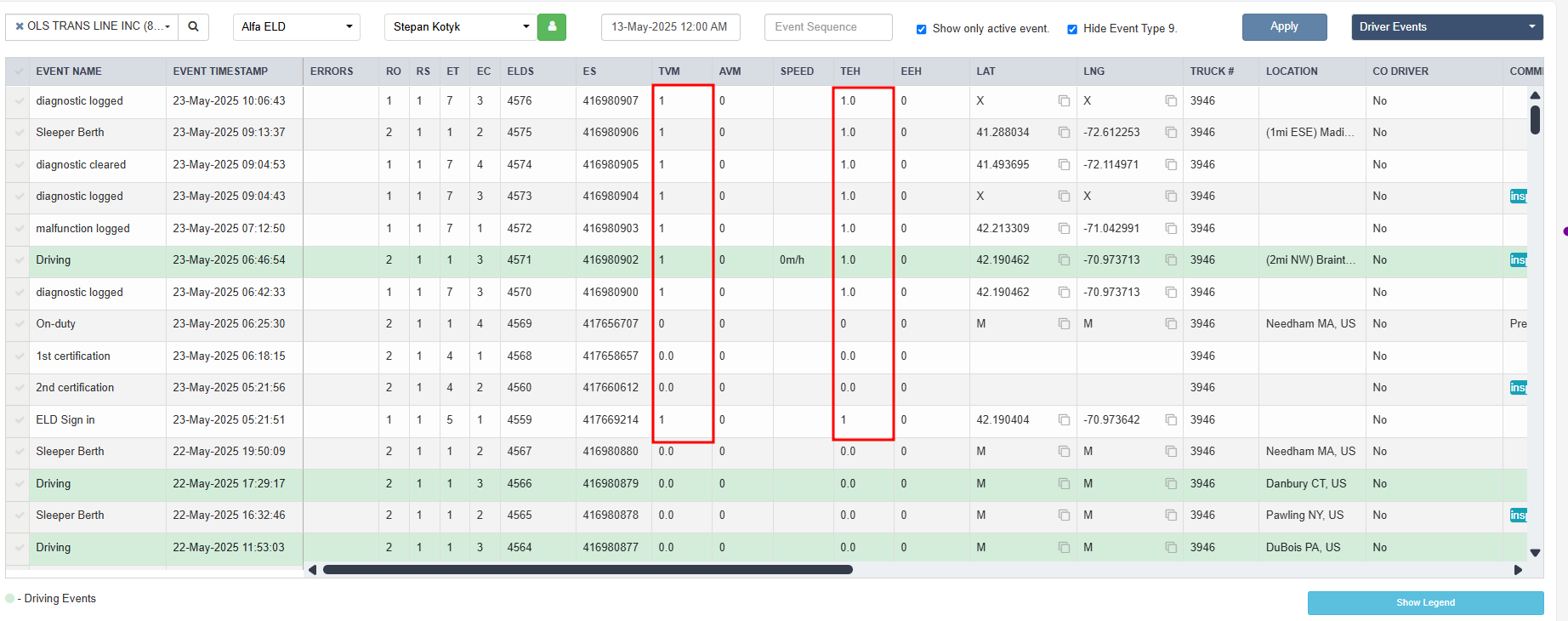Open blue ins badge on Pawling NY row
Image resolution: width=1568 pixels, height=621 pixels.
1519,516
